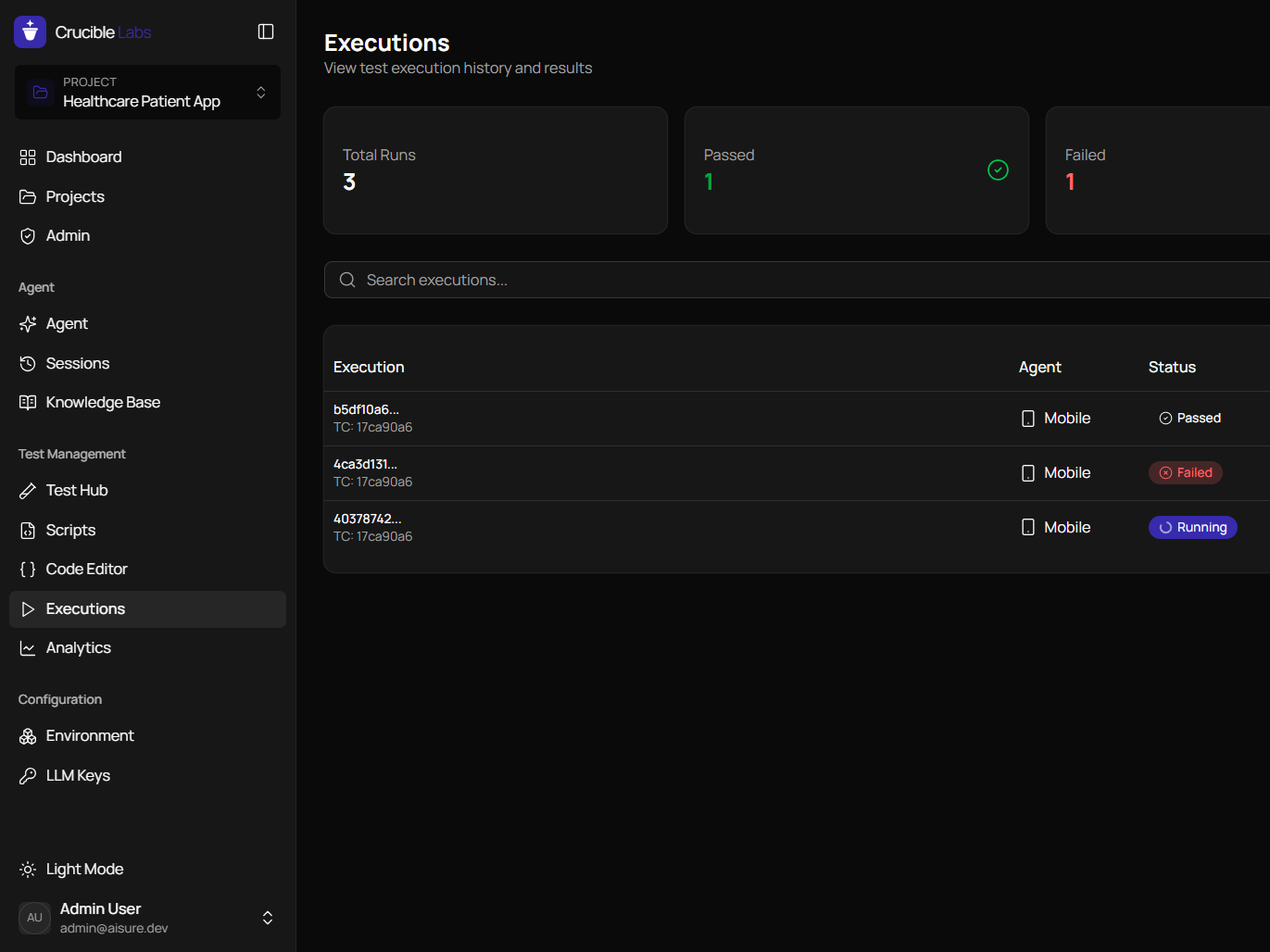Viewport: 1270px width, 952px height.
Task: Click the Analytics chart icon
Action: click(28, 648)
